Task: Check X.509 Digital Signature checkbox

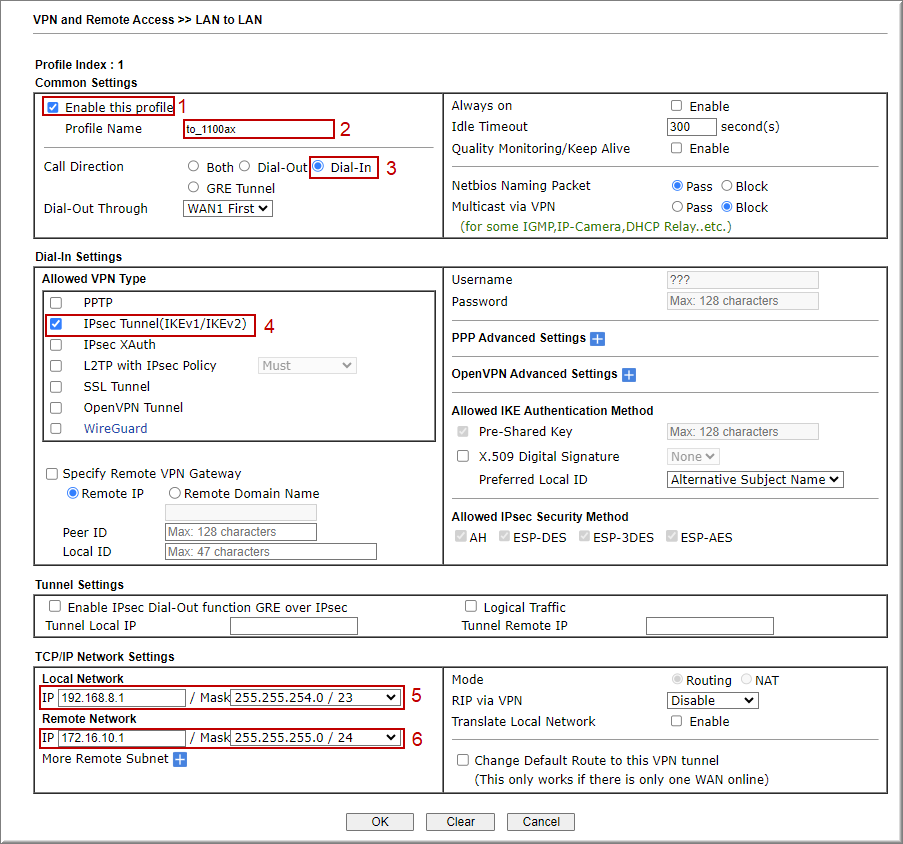Action: coord(463,456)
